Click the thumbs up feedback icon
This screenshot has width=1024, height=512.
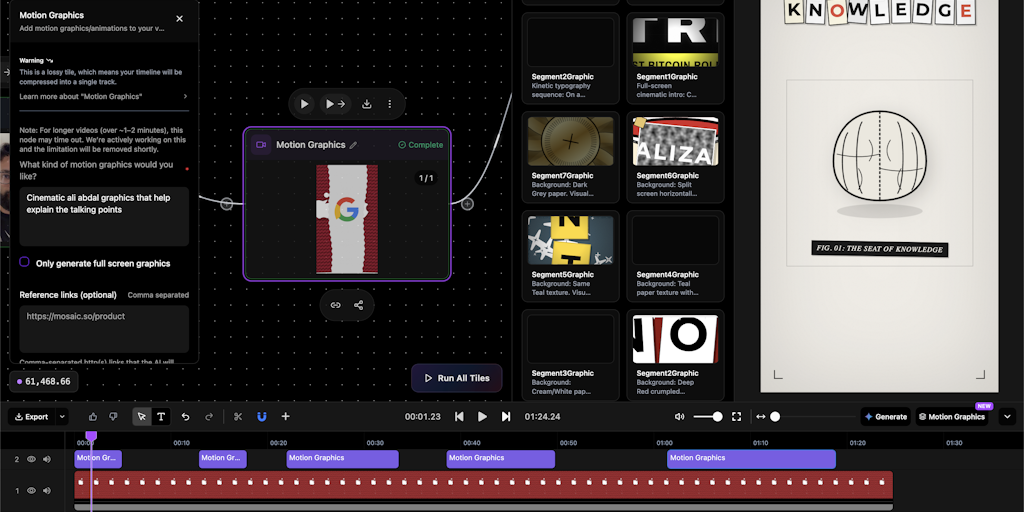pos(93,417)
